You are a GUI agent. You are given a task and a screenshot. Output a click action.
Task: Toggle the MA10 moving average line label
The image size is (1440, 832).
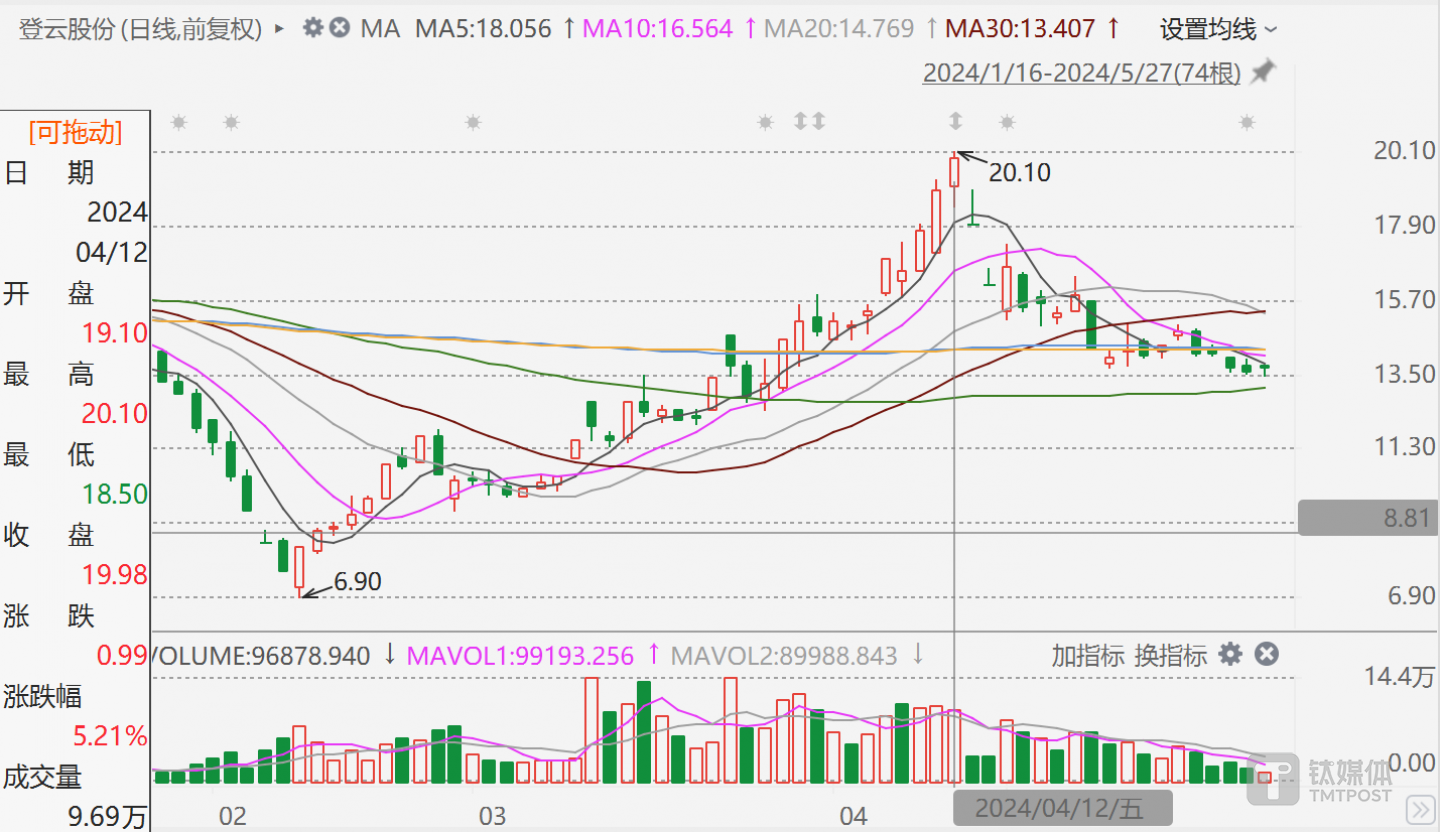[657, 29]
